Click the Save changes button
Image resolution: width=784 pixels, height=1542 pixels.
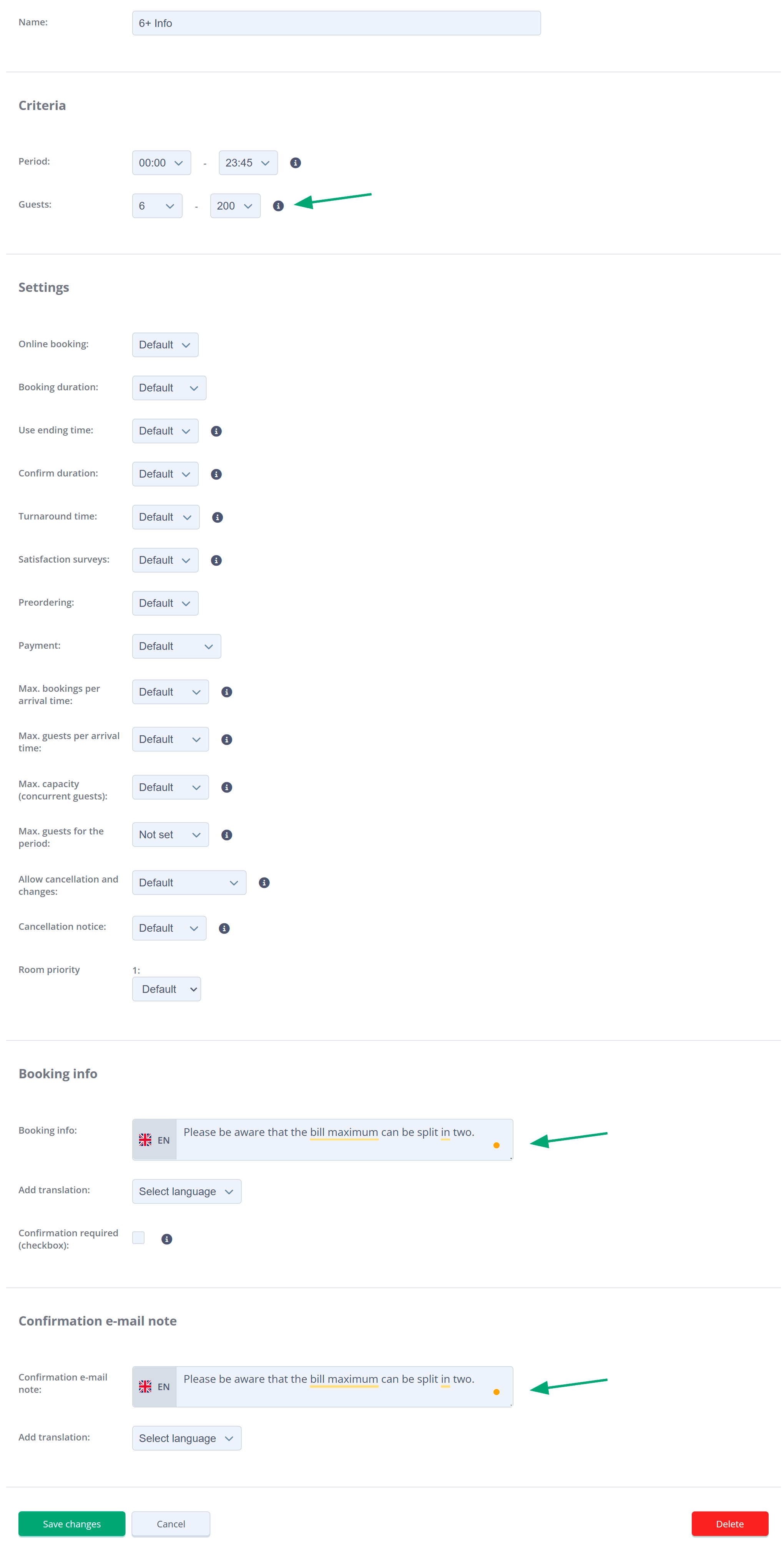click(71, 1524)
